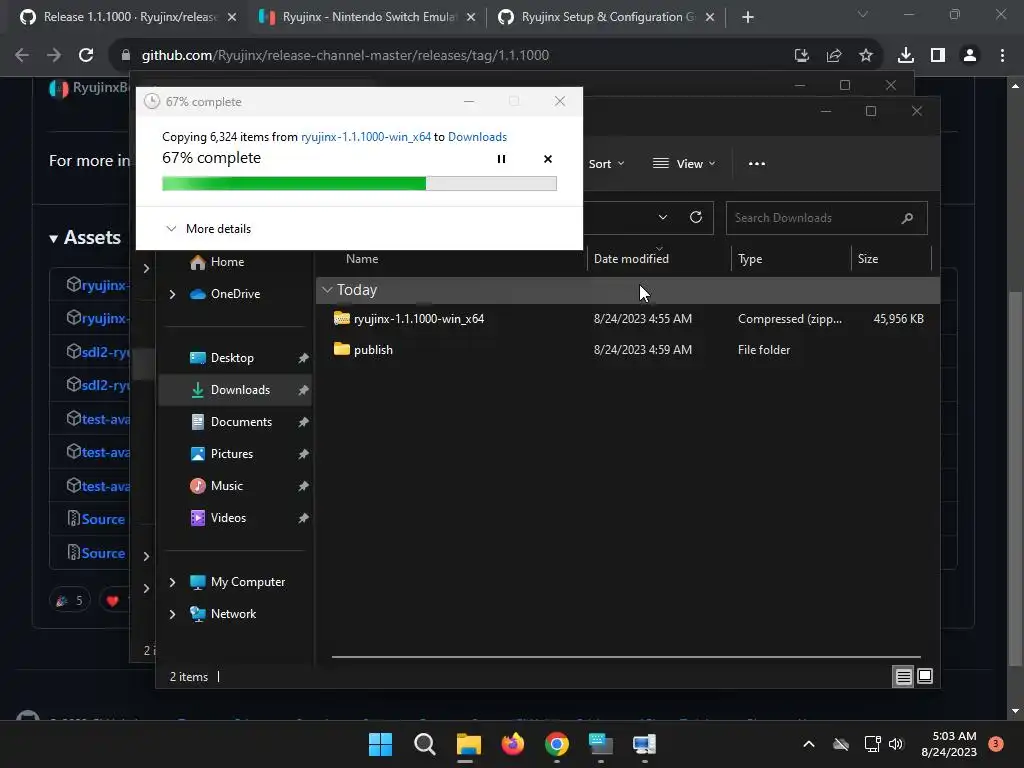The image size is (1024, 768).
Task: Click the heart reaction on GitHub release
Action: coord(112,601)
